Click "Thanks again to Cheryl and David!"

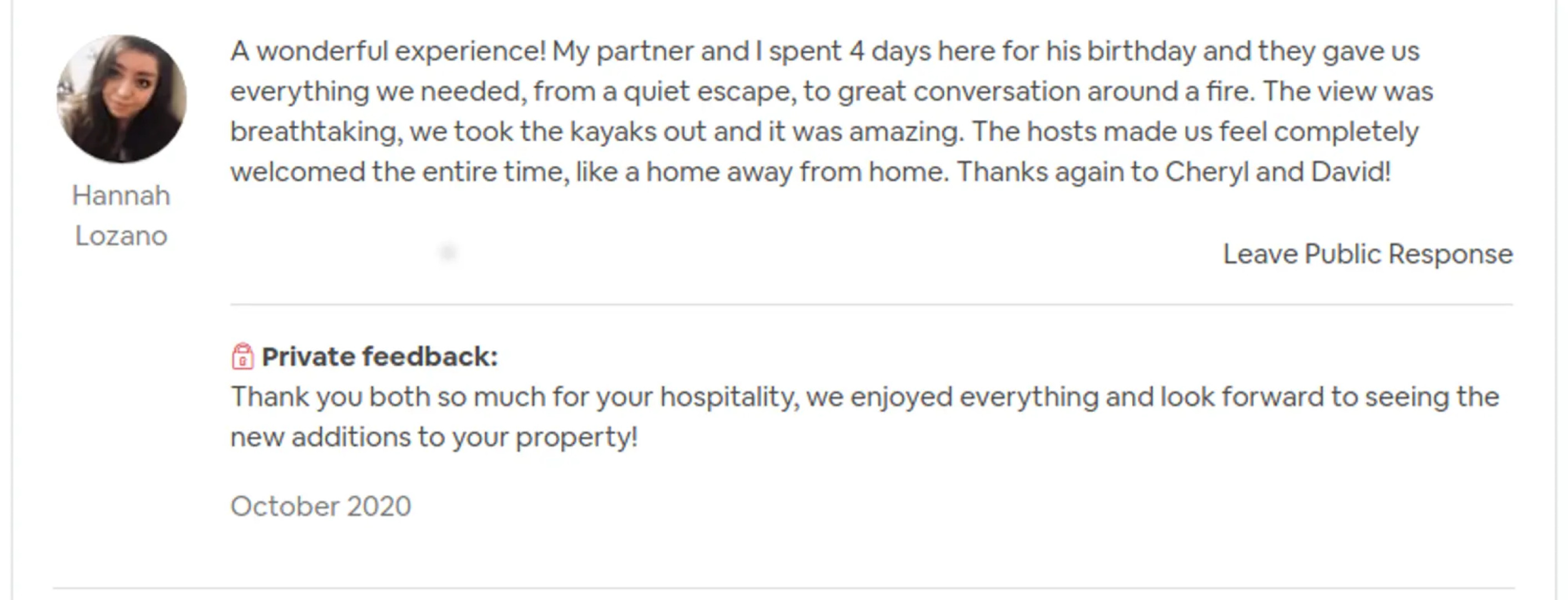pos(1174,172)
